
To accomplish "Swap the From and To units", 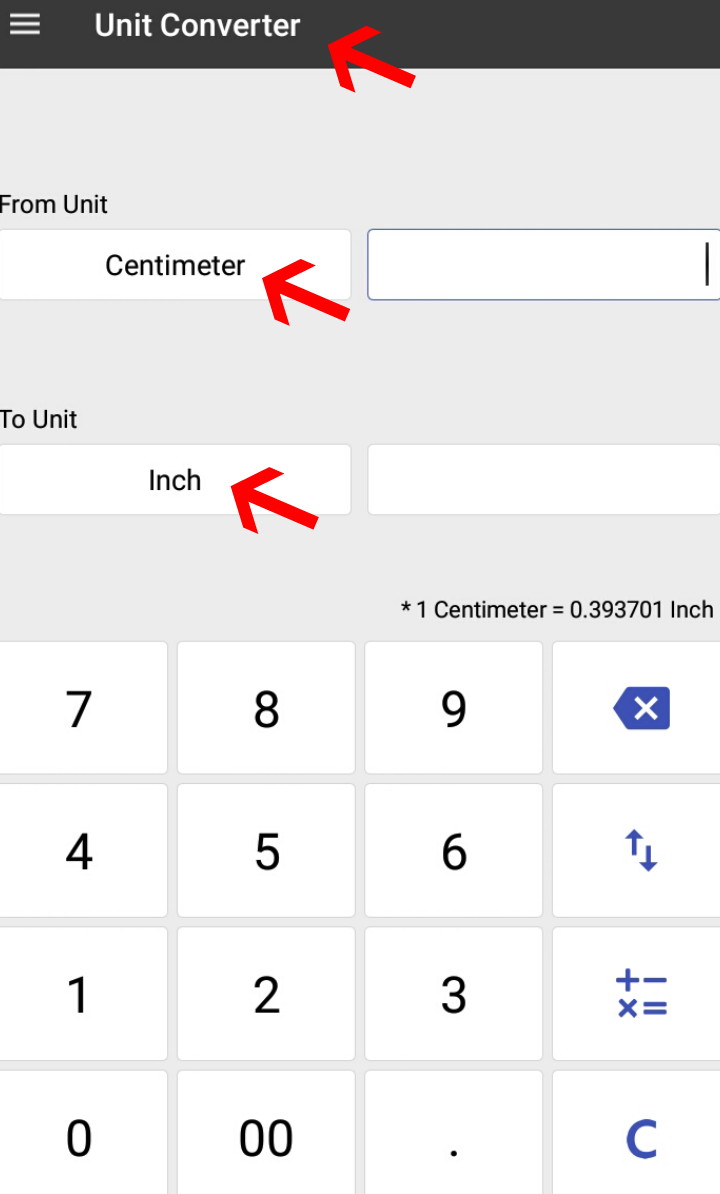I will pyautogui.click(x=640, y=851).
